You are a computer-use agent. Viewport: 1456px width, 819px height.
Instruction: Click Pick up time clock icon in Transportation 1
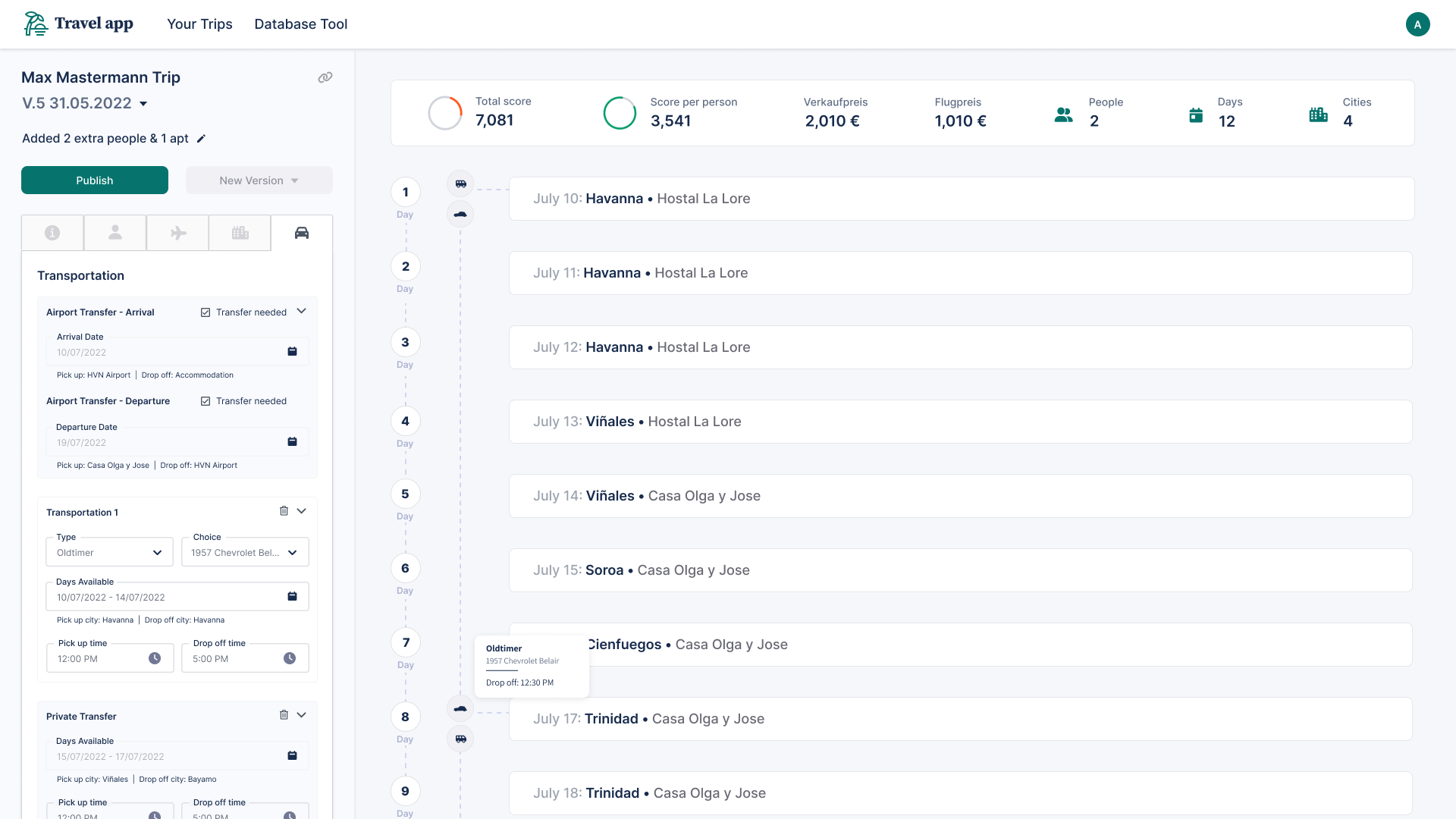coord(155,658)
